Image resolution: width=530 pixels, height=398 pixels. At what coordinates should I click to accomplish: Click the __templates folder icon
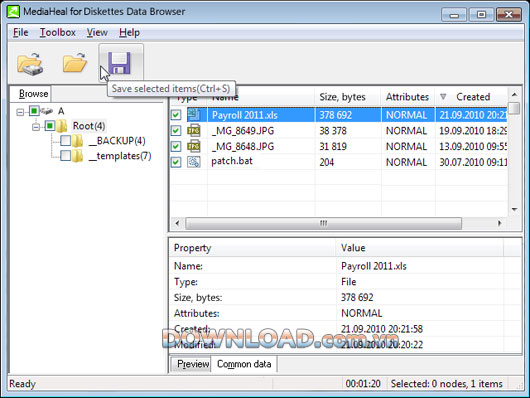point(77,156)
